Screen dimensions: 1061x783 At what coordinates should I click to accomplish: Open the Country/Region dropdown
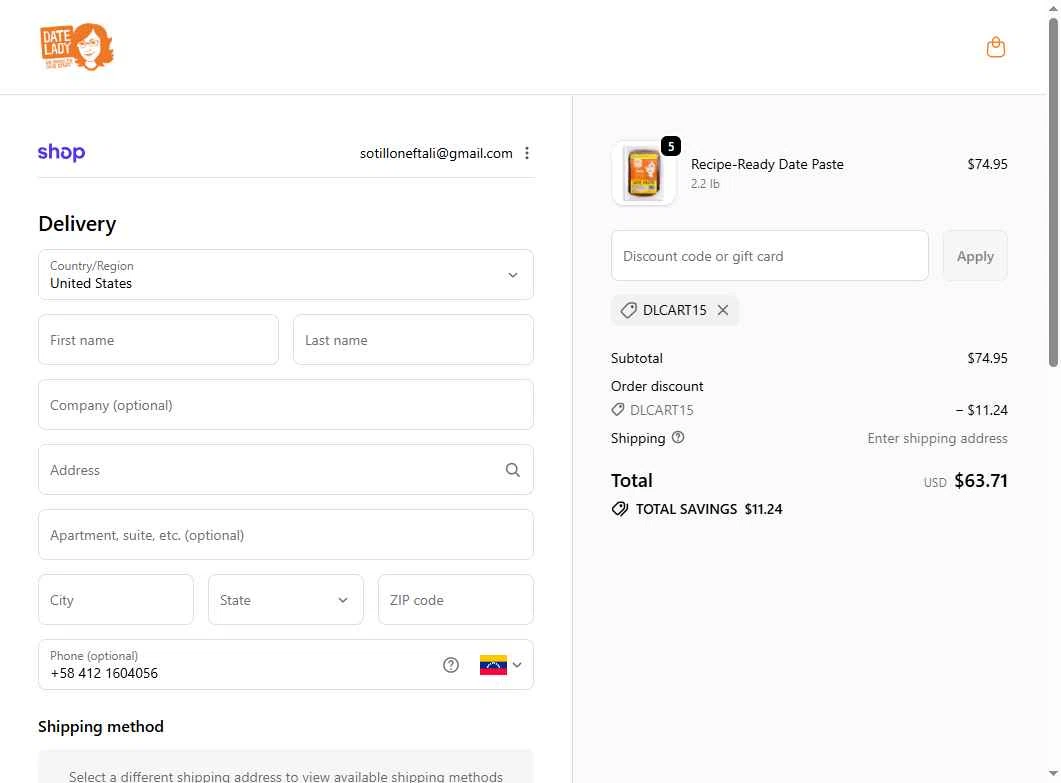pos(286,275)
